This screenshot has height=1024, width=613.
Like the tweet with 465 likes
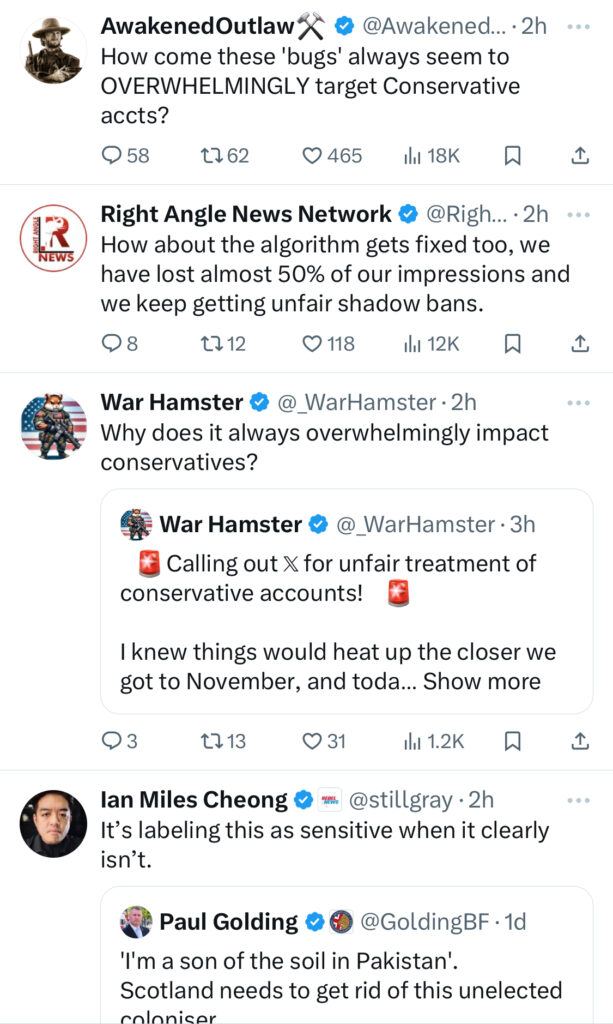313,155
